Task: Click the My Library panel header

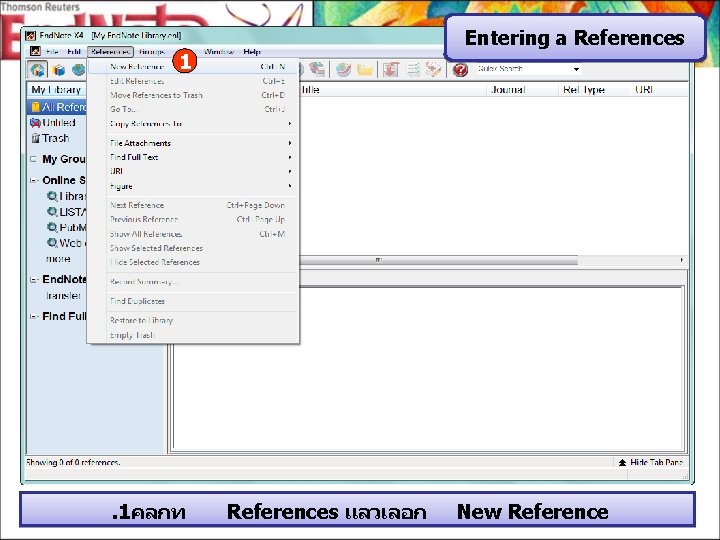Action: pos(57,90)
